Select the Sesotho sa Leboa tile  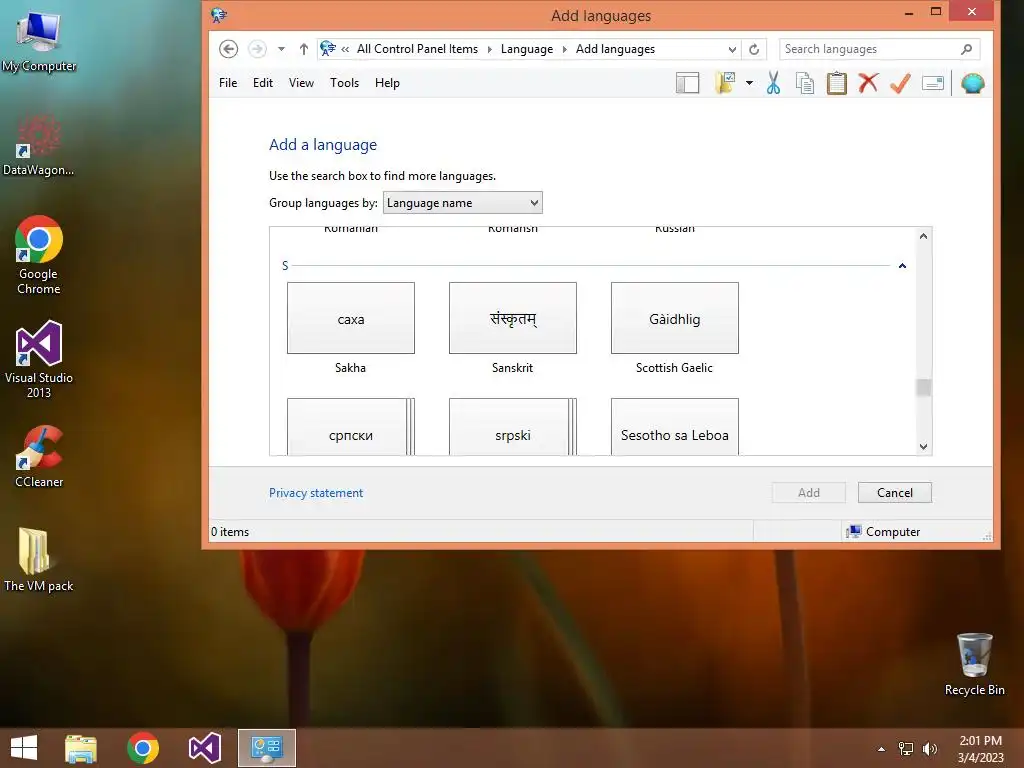[x=675, y=426]
